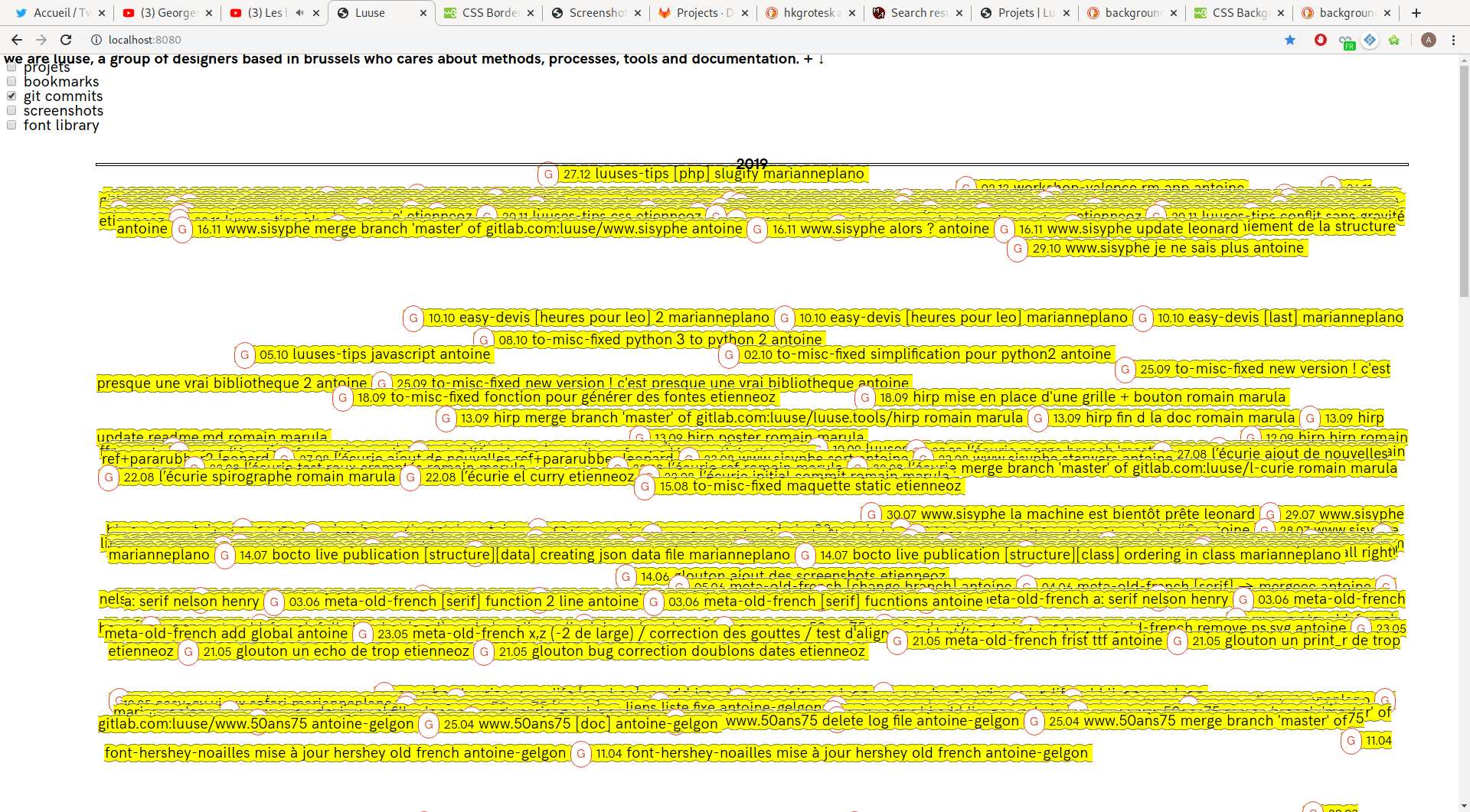Viewport: 1470px width, 812px height.
Task: Switch to the Projects GitLab tab
Action: tap(697, 13)
